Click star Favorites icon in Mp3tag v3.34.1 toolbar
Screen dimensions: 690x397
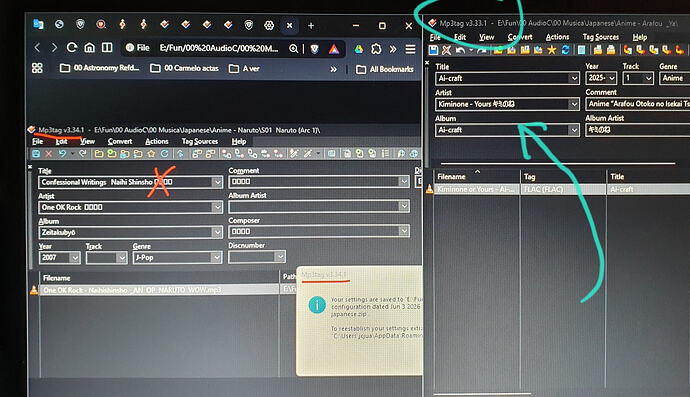point(151,154)
